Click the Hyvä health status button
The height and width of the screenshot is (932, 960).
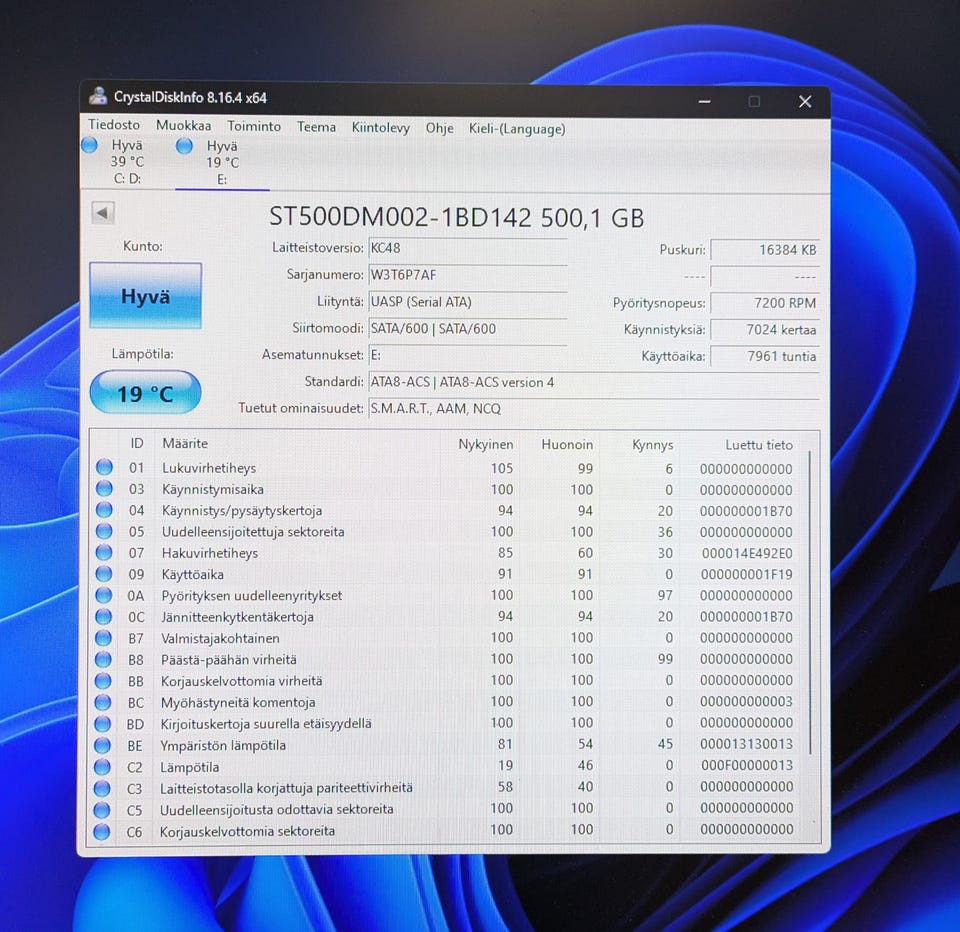(145, 296)
